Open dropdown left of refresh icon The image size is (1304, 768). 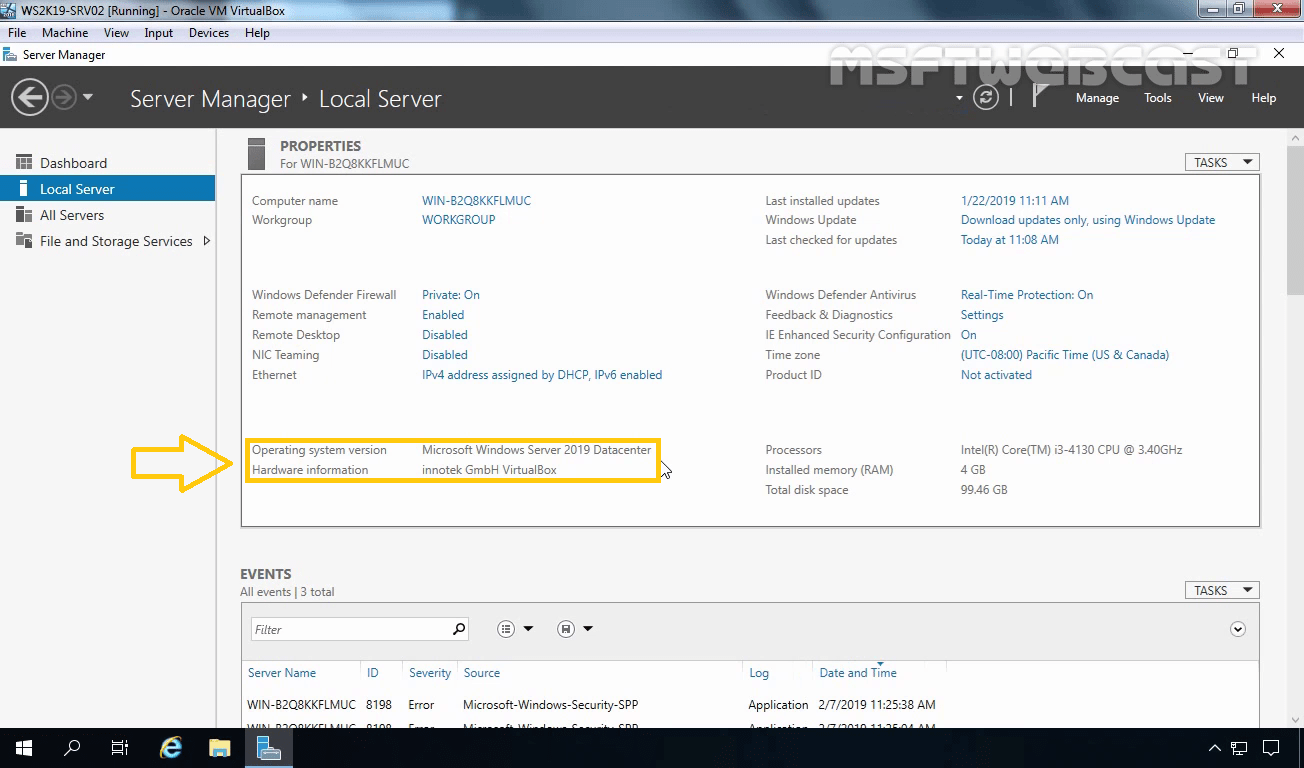click(x=959, y=98)
